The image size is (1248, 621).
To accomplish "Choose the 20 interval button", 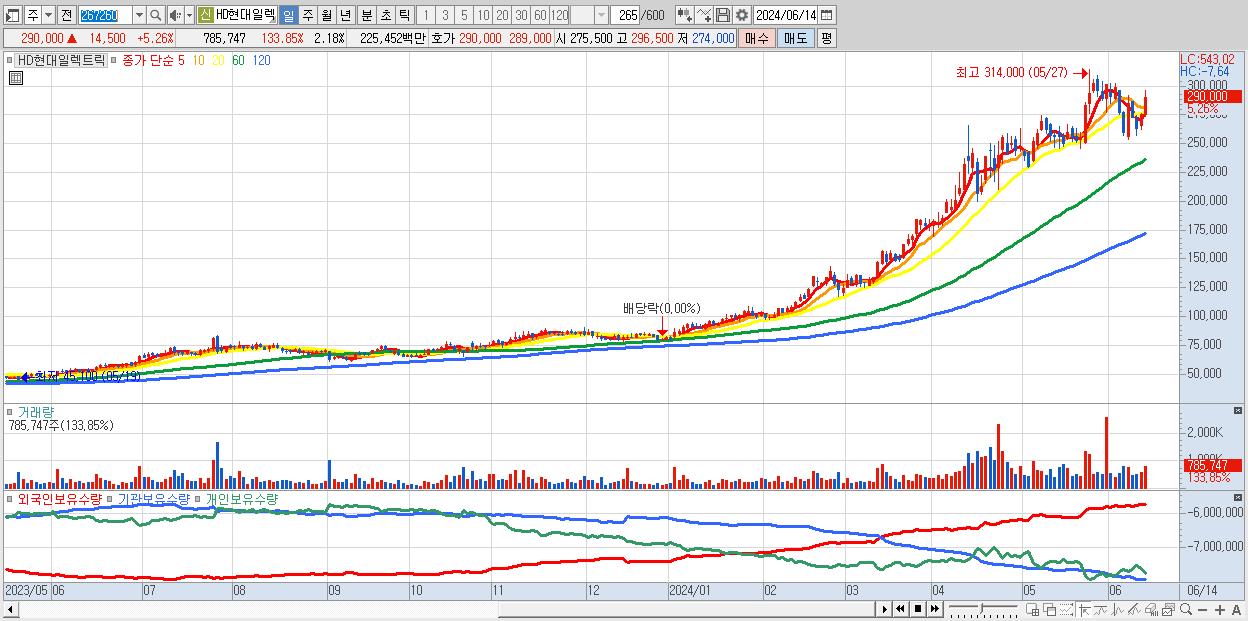I will click(x=502, y=15).
